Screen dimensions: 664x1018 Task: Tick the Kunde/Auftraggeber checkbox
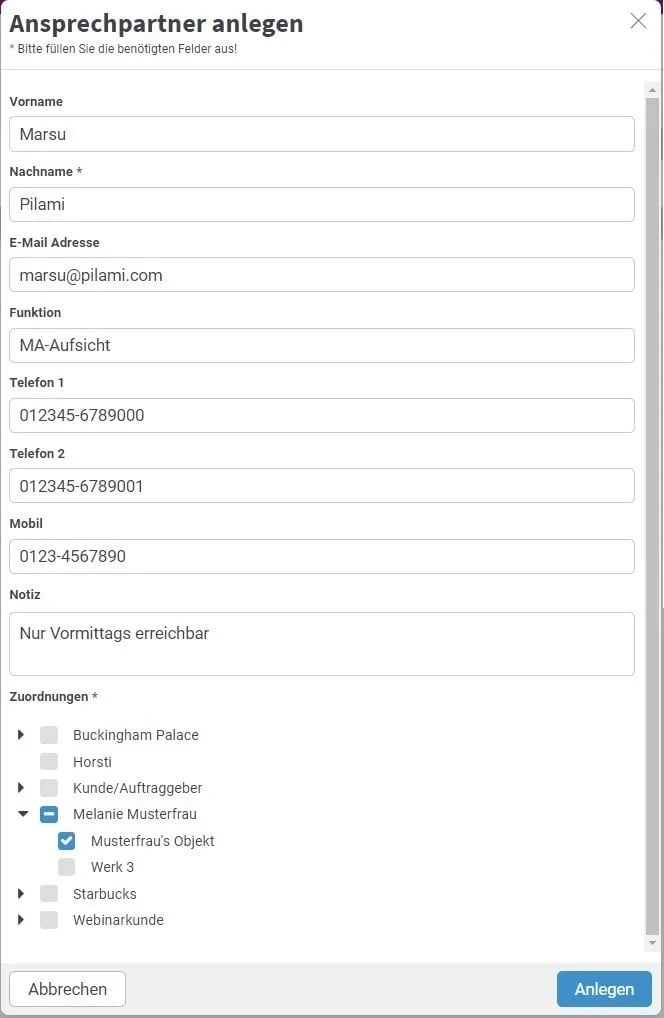tap(49, 788)
